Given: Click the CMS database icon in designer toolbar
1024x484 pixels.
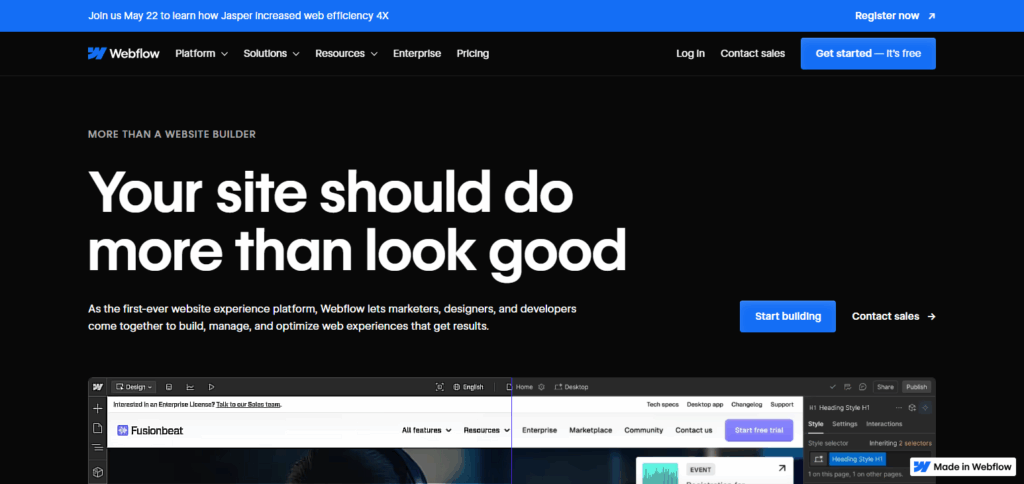Looking at the screenshot, I should [x=169, y=387].
